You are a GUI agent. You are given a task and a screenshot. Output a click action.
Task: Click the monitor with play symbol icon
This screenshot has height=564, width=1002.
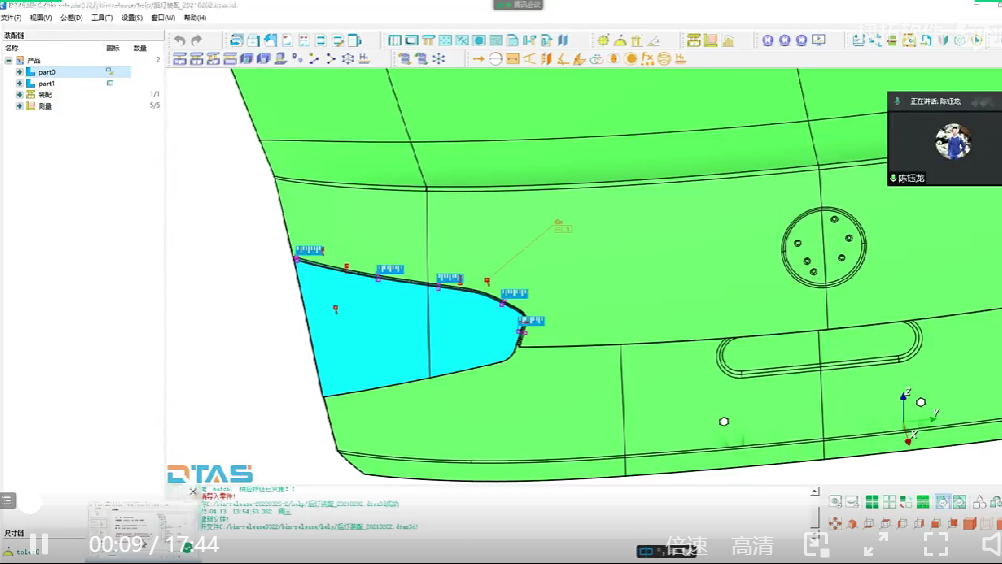[819, 40]
